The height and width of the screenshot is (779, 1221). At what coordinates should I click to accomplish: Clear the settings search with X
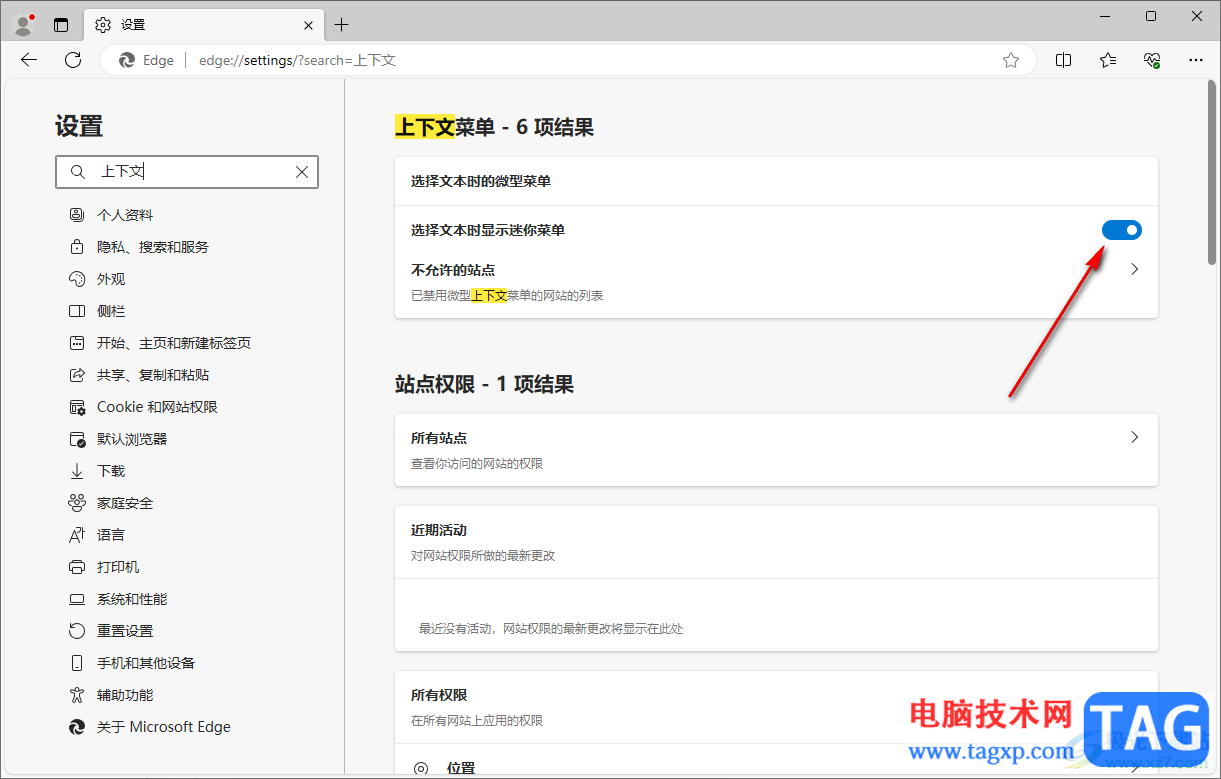click(302, 172)
